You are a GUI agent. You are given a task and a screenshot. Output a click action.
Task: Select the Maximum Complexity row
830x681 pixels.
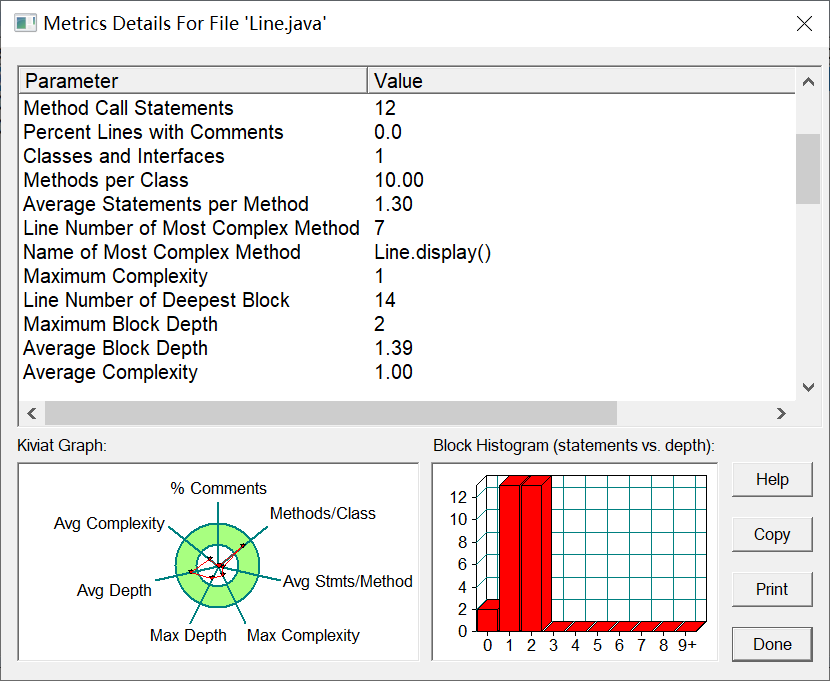pos(408,276)
